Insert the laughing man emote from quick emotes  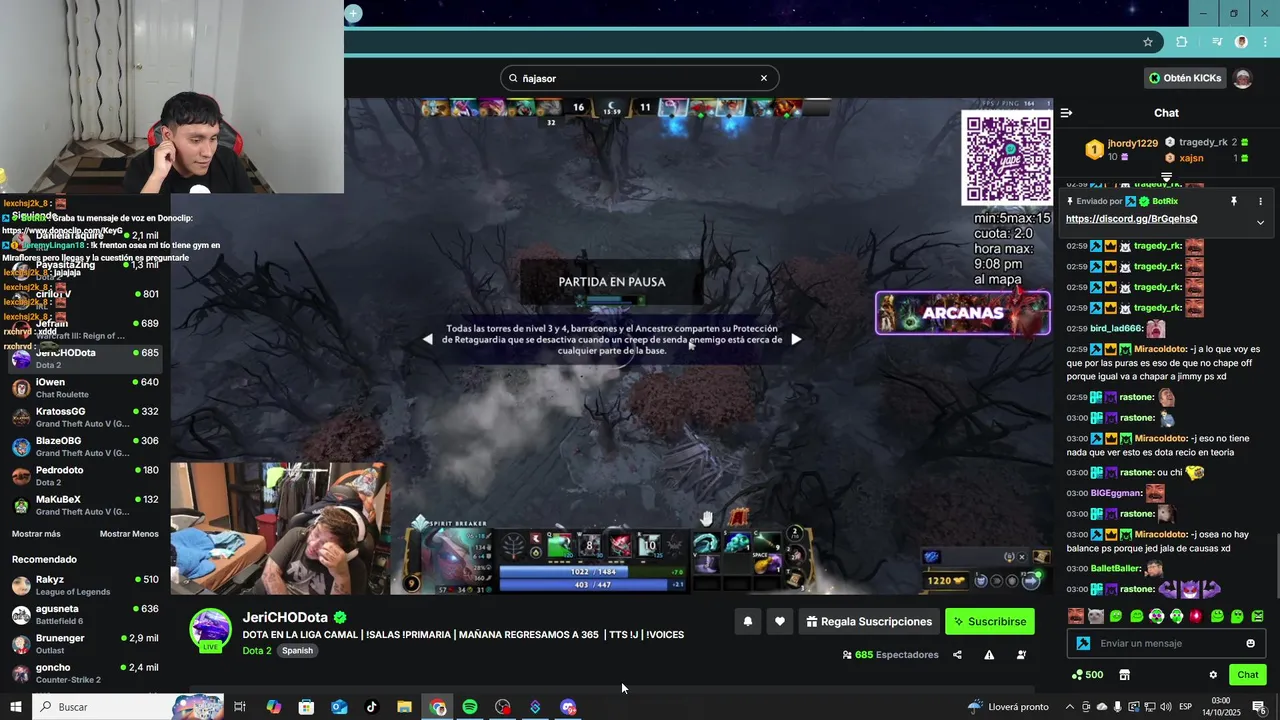pos(1075,616)
